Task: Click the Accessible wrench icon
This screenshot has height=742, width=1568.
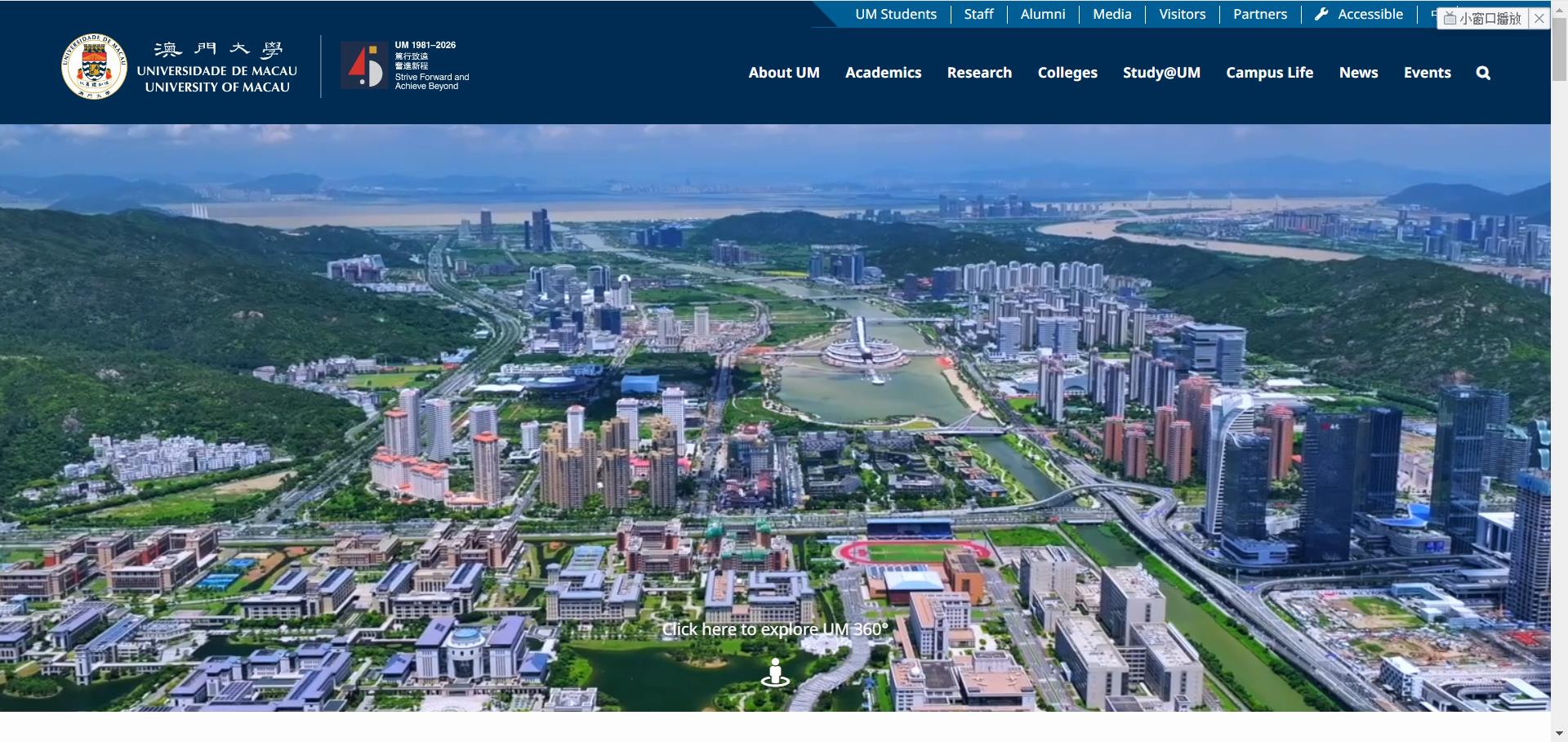Action: 1321,14
